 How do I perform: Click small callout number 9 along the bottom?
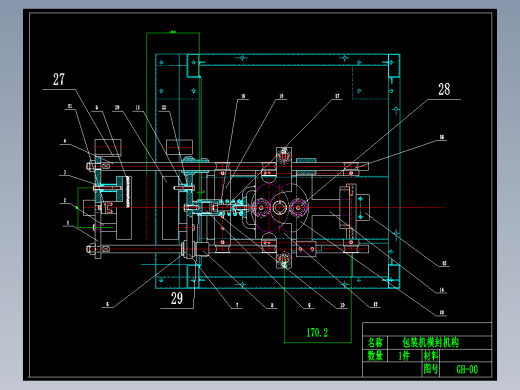pos(309,305)
